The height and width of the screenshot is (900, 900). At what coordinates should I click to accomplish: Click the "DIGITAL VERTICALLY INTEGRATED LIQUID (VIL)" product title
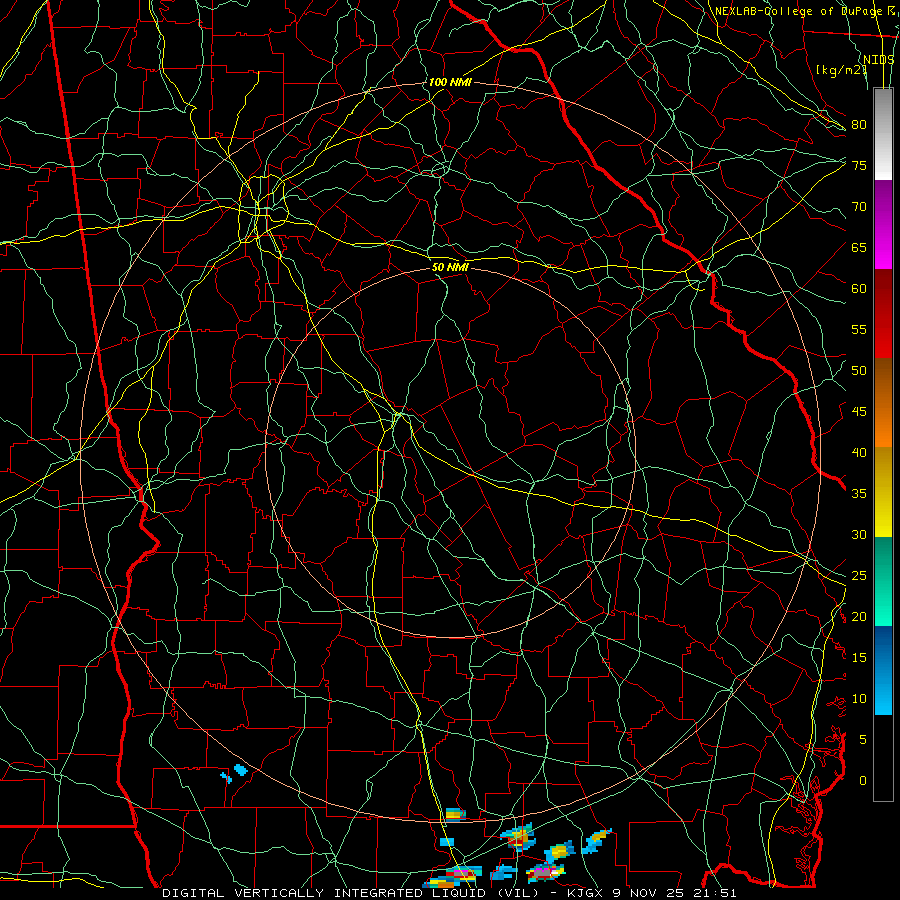tap(351, 893)
